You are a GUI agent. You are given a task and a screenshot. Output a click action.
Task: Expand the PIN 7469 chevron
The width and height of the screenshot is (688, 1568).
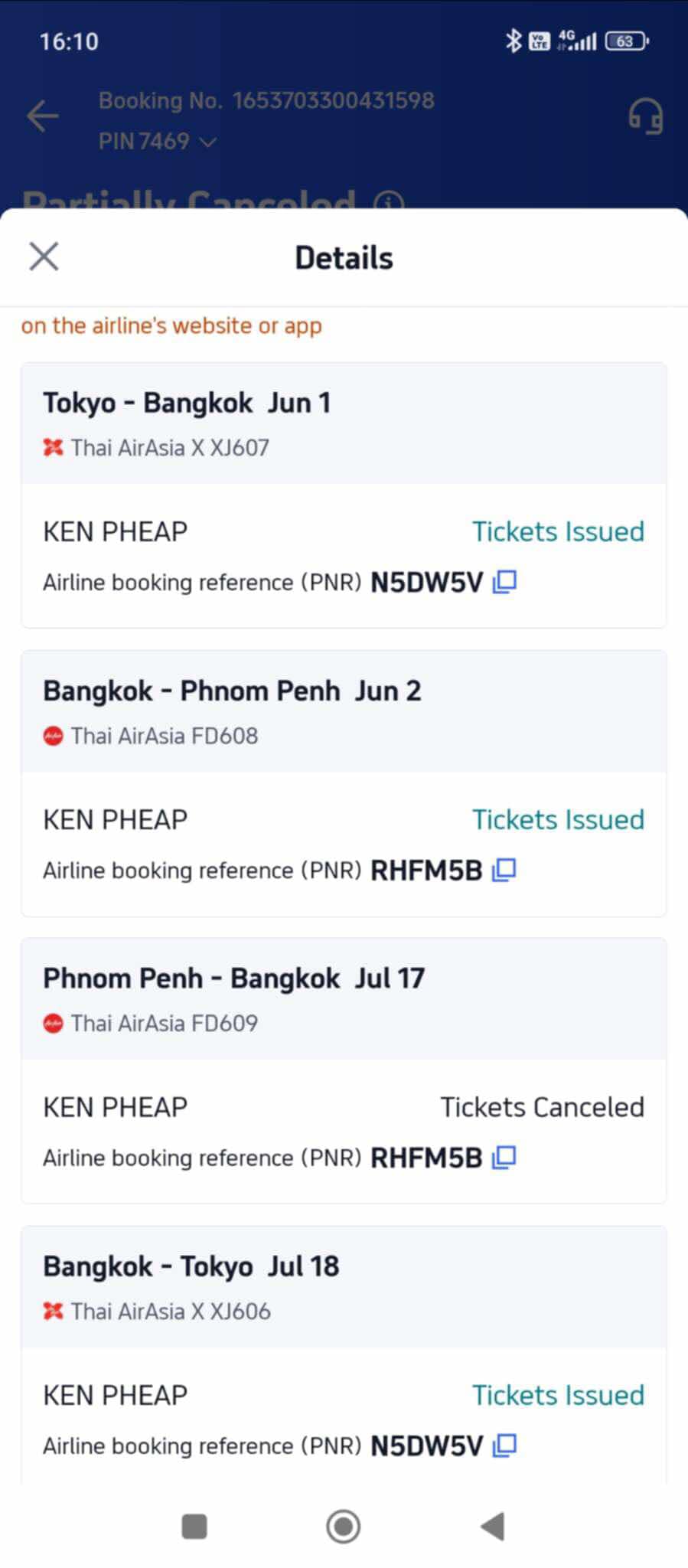coord(208,142)
